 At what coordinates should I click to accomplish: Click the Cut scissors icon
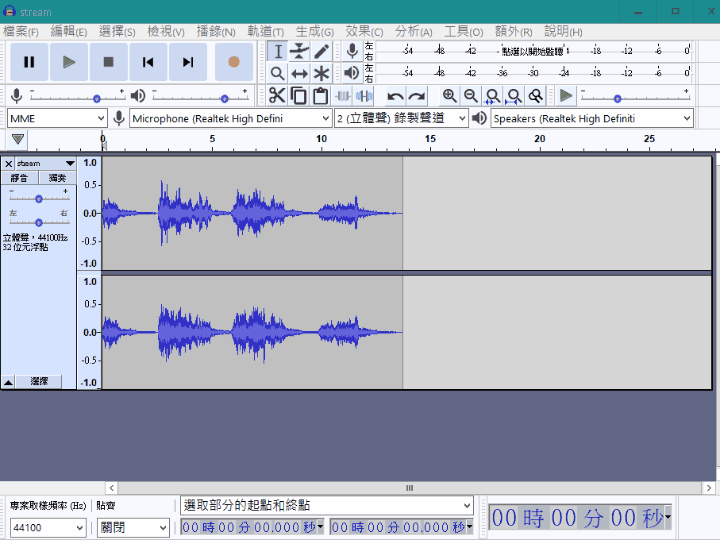277,96
